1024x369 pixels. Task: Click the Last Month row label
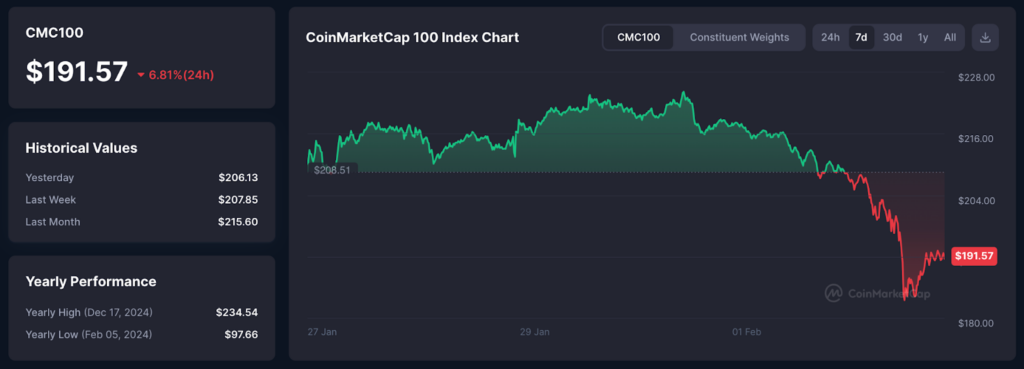click(x=53, y=222)
